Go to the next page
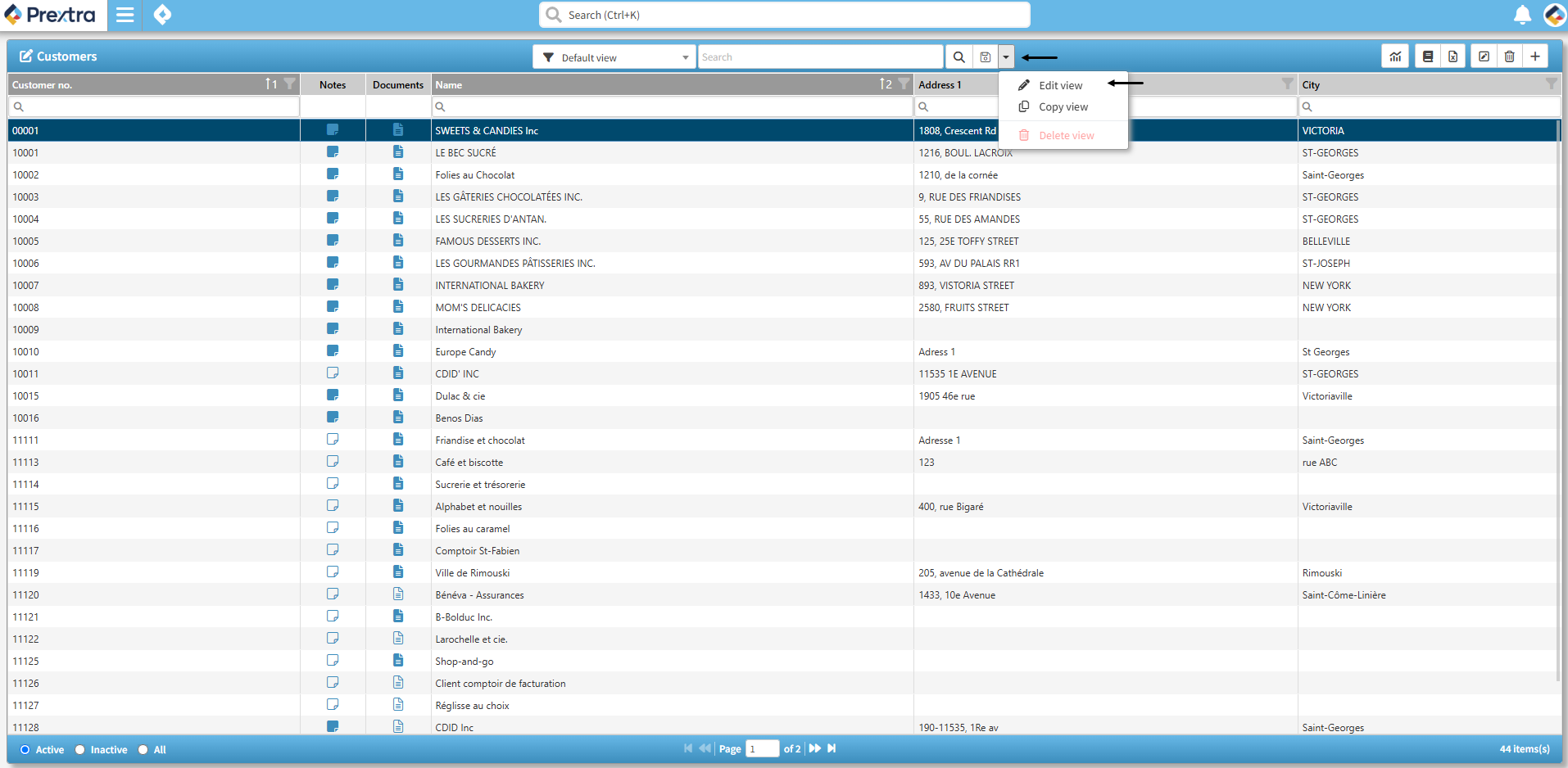 point(814,748)
